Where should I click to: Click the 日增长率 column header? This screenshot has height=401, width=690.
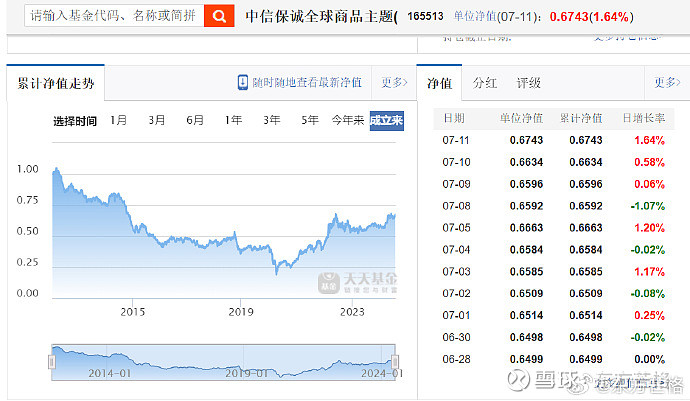tap(643, 118)
